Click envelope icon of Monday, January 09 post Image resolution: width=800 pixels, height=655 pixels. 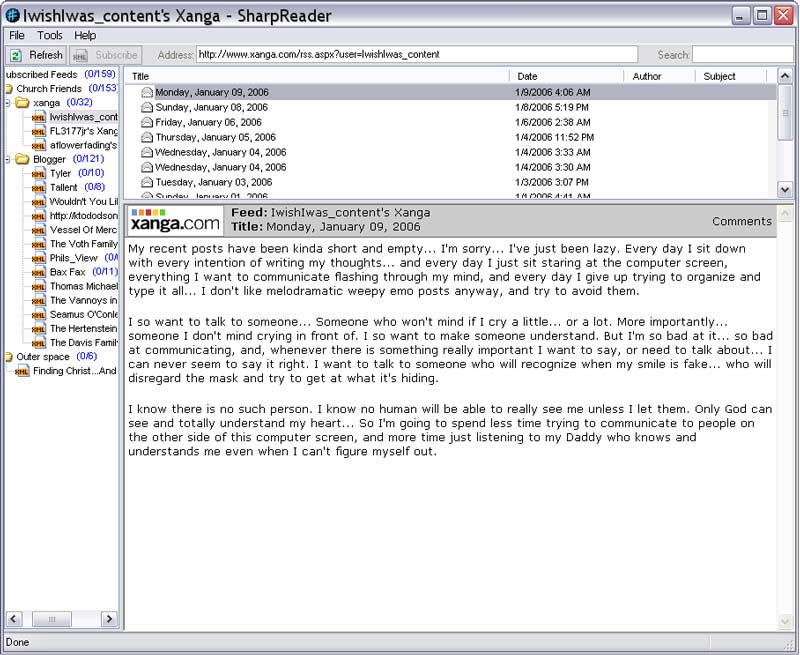coord(147,92)
